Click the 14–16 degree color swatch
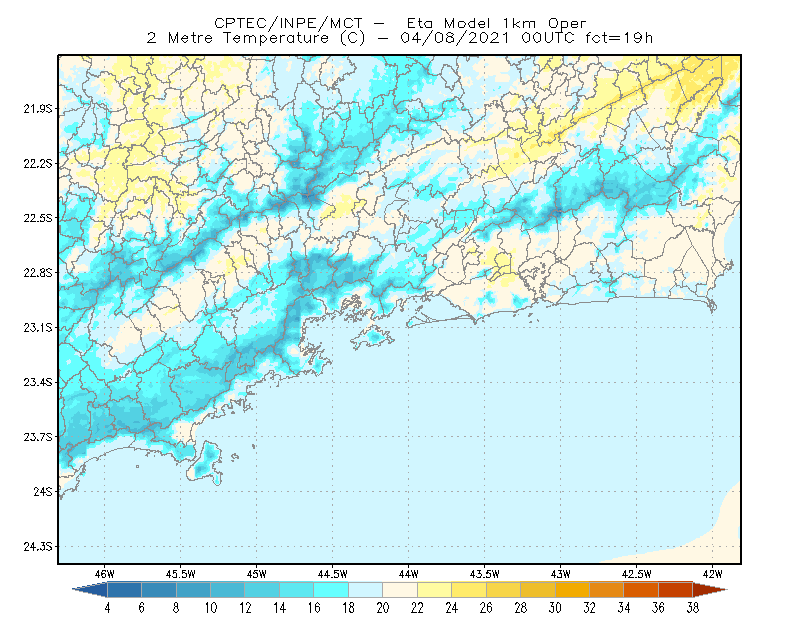The height and width of the screenshot is (618, 800). pos(296,590)
